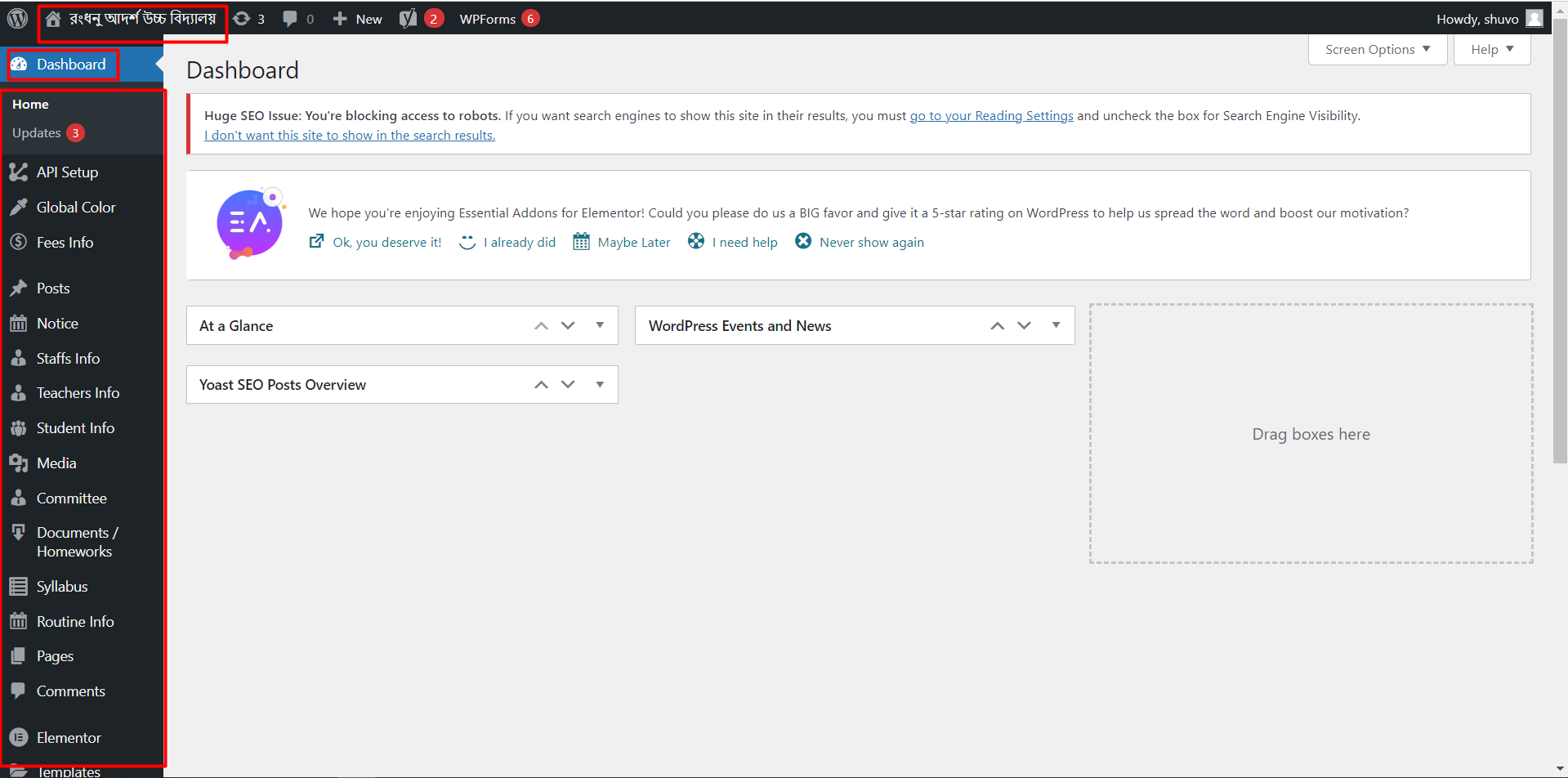The width and height of the screenshot is (1568, 778).
Task: Open the site home house icon
Action: pos(53,18)
